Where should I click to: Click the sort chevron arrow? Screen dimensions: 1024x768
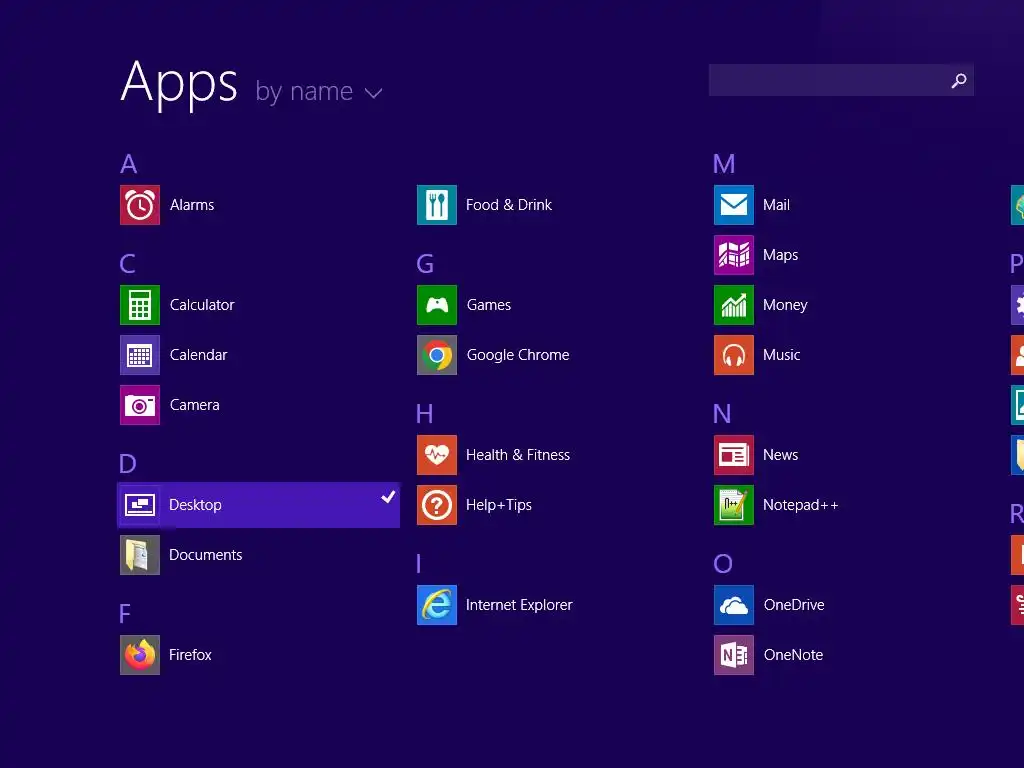coord(374,93)
